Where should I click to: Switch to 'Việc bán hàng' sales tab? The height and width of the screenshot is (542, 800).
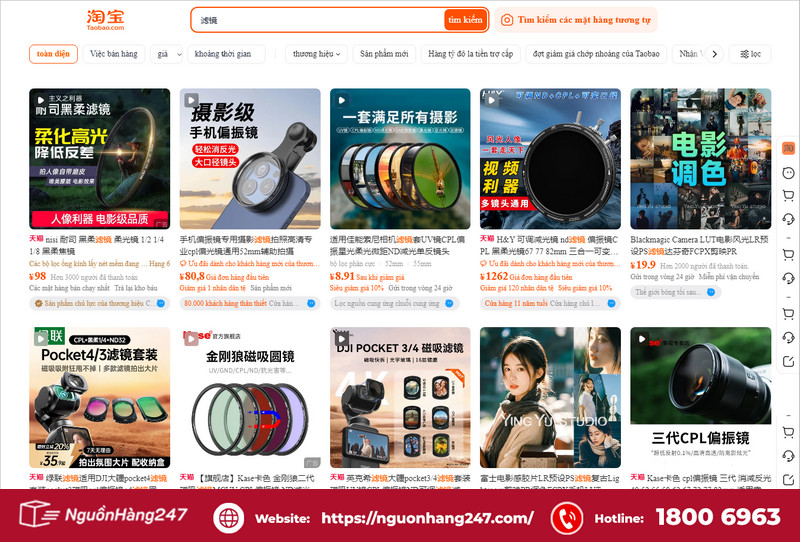pos(114,54)
